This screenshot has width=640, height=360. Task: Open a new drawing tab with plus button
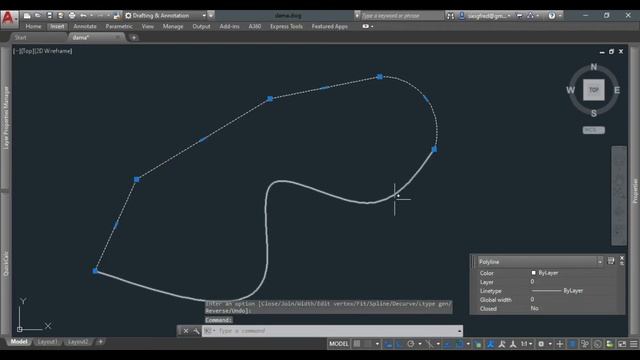[134, 38]
